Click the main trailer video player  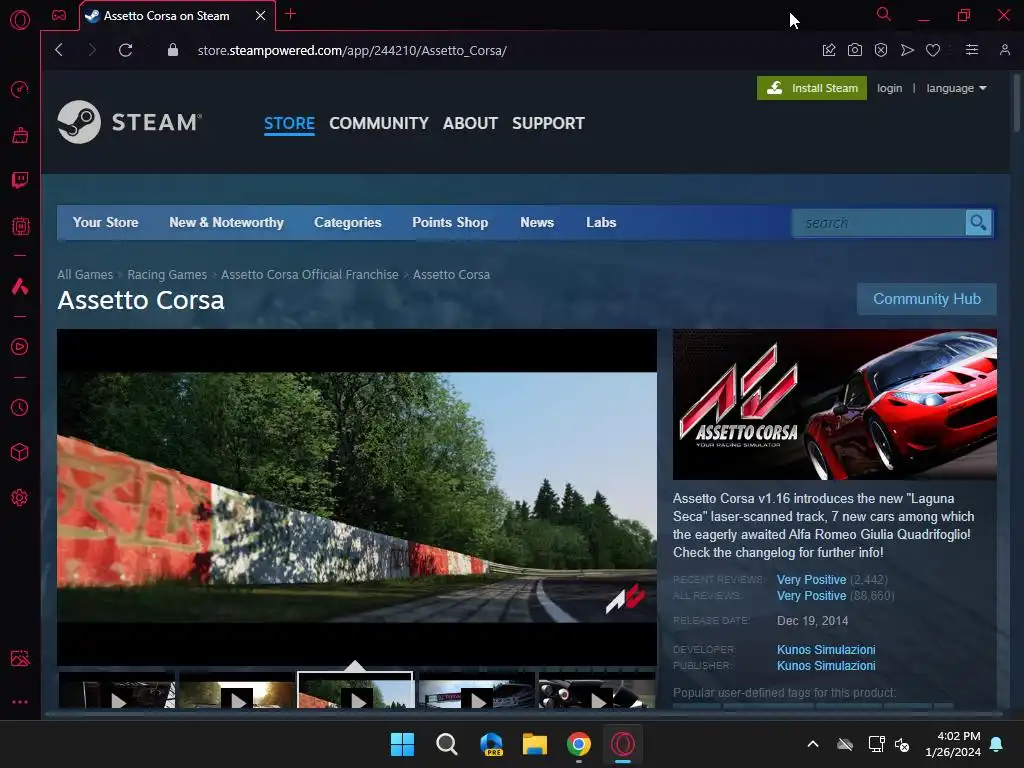point(357,497)
